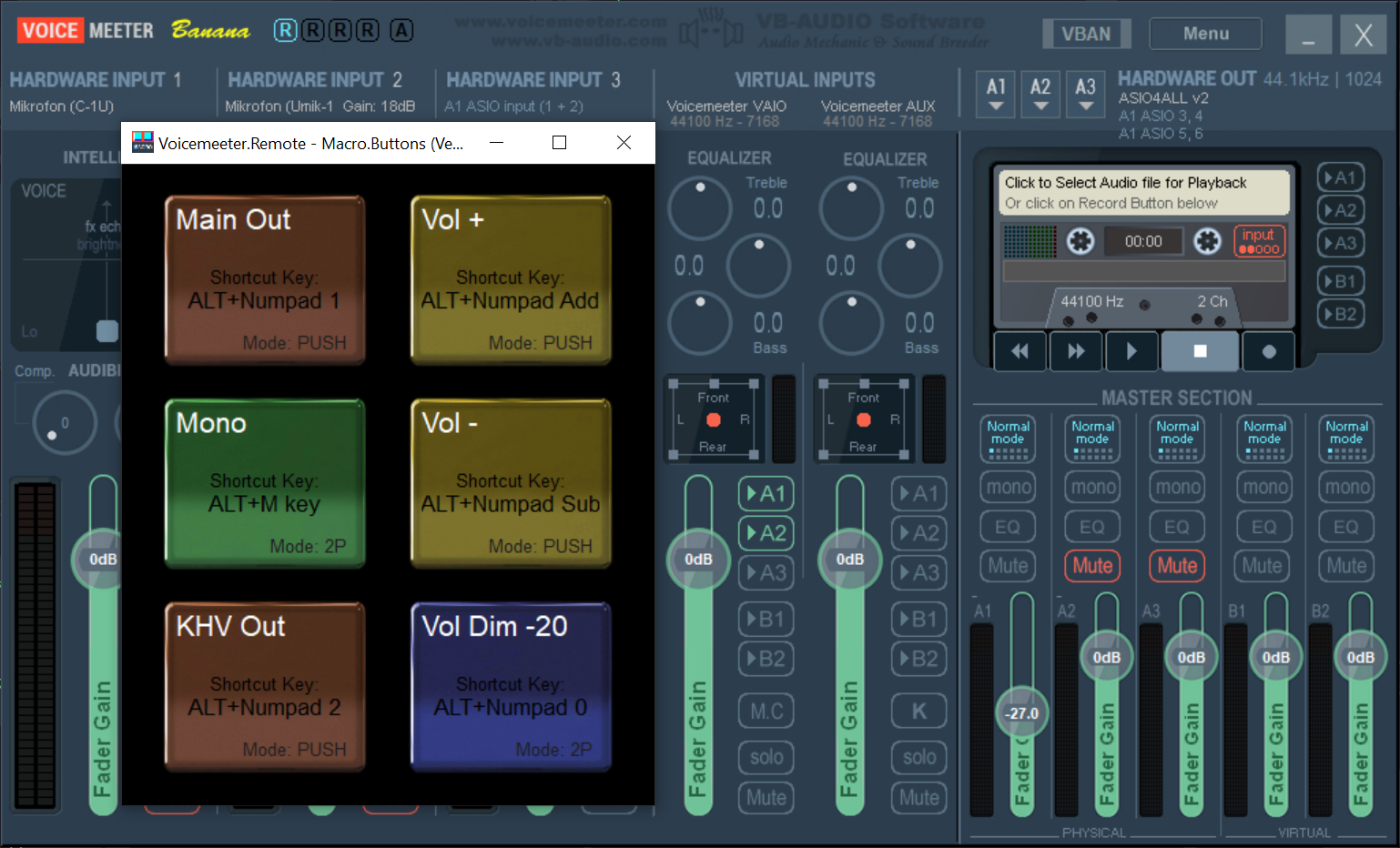This screenshot has width=1400, height=848.
Task: Enable B1 routing on Voicemeeter AUX strip
Action: [919, 620]
